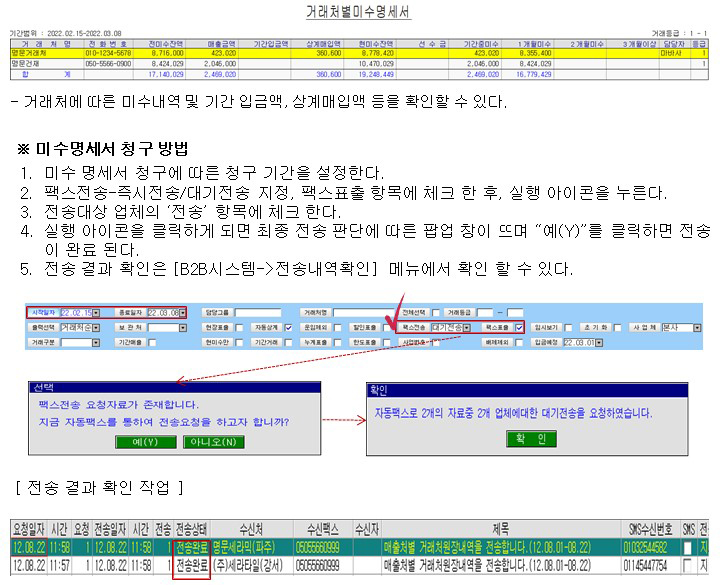Click the 요청일자 column header
720x585 pixels.
tap(29, 529)
